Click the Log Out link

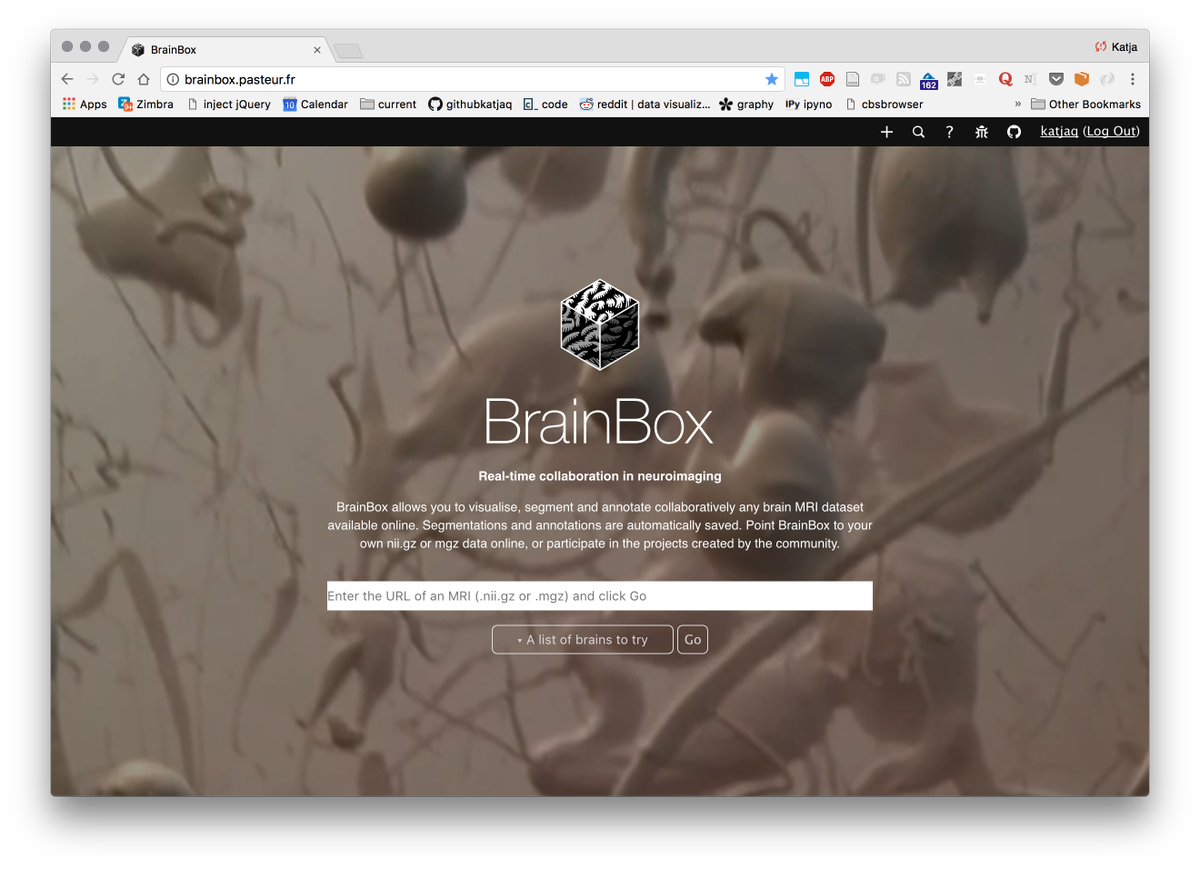click(x=1111, y=132)
